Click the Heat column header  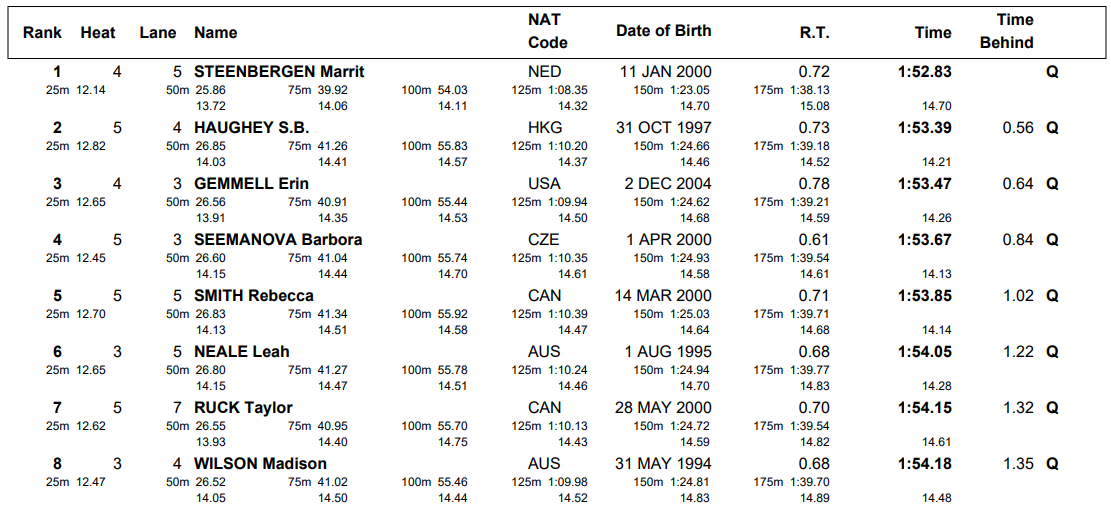98,33
